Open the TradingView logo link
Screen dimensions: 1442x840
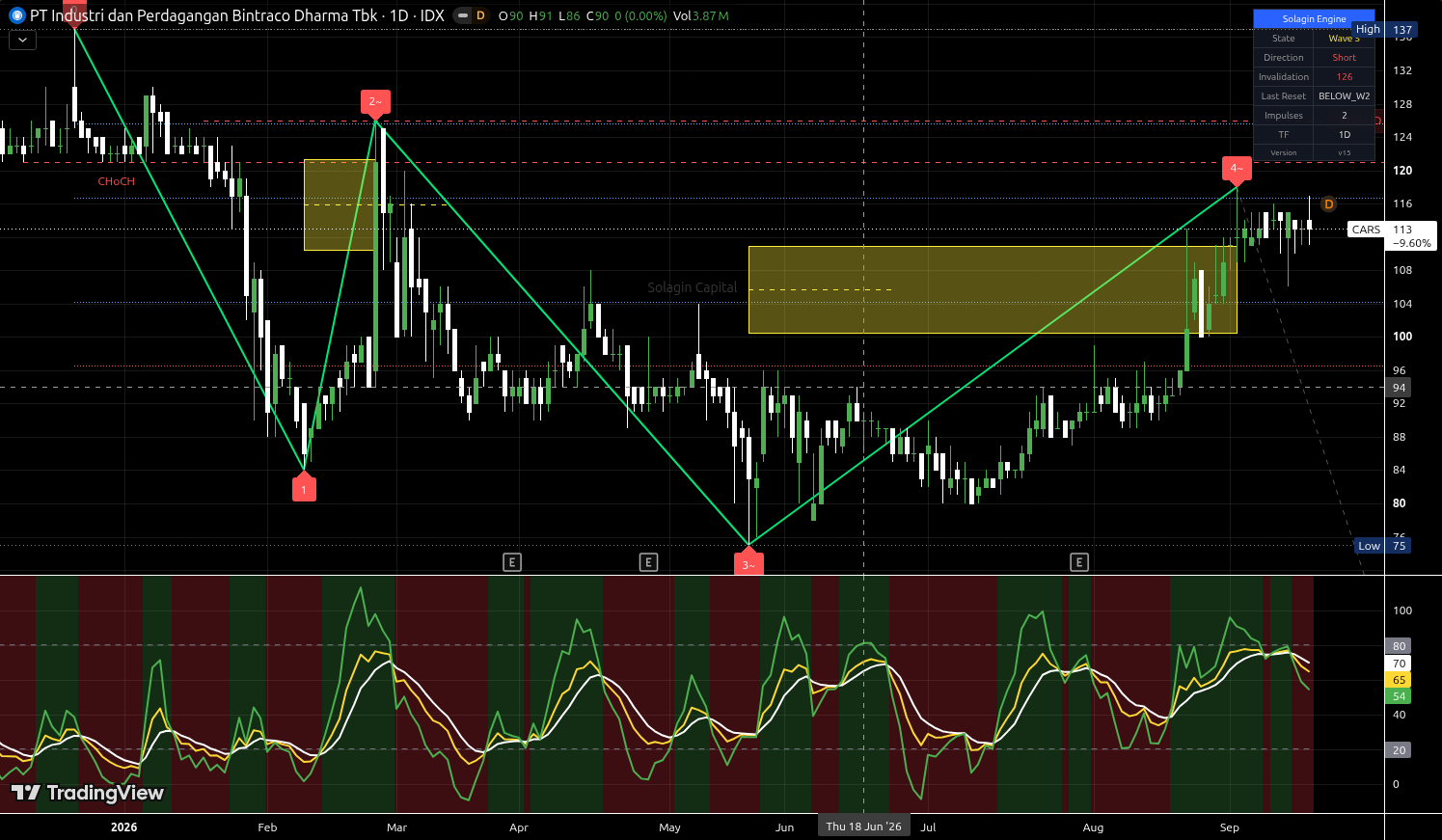tap(88, 793)
